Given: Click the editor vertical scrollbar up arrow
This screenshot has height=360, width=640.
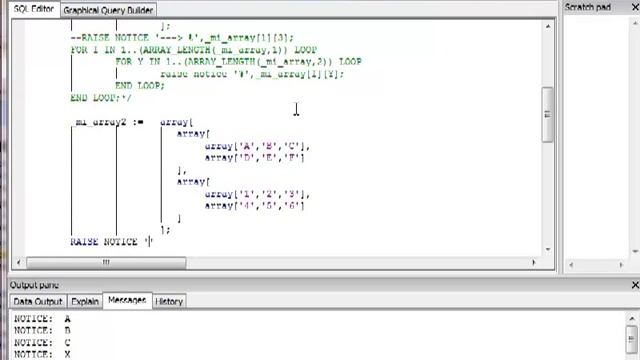Looking at the screenshot, I should [548, 27].
